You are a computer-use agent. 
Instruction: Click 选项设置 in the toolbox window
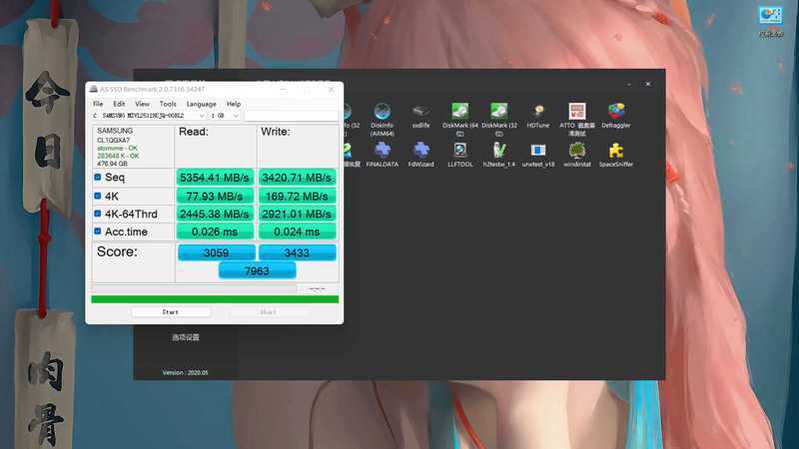click(x=185, y=337)
